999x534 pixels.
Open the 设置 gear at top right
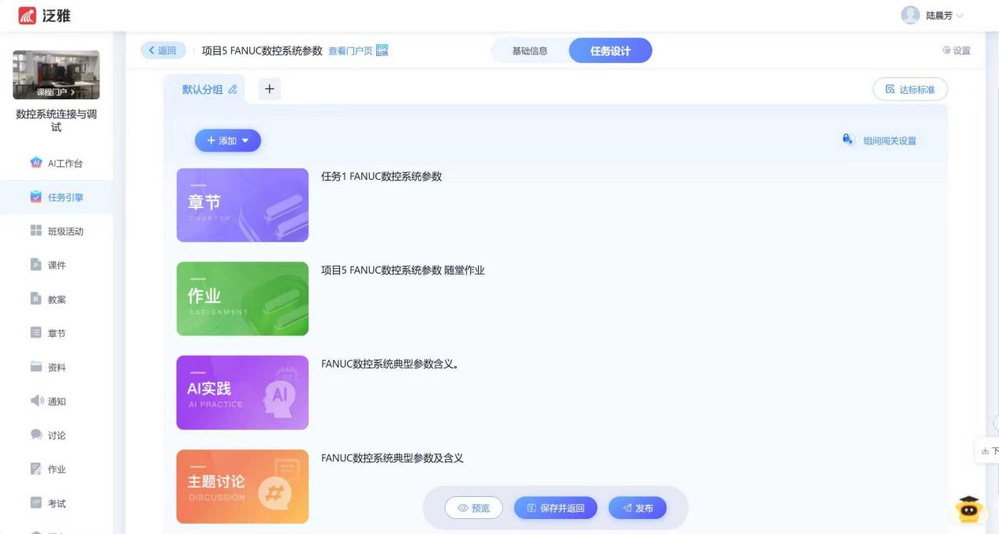(956, 51)
